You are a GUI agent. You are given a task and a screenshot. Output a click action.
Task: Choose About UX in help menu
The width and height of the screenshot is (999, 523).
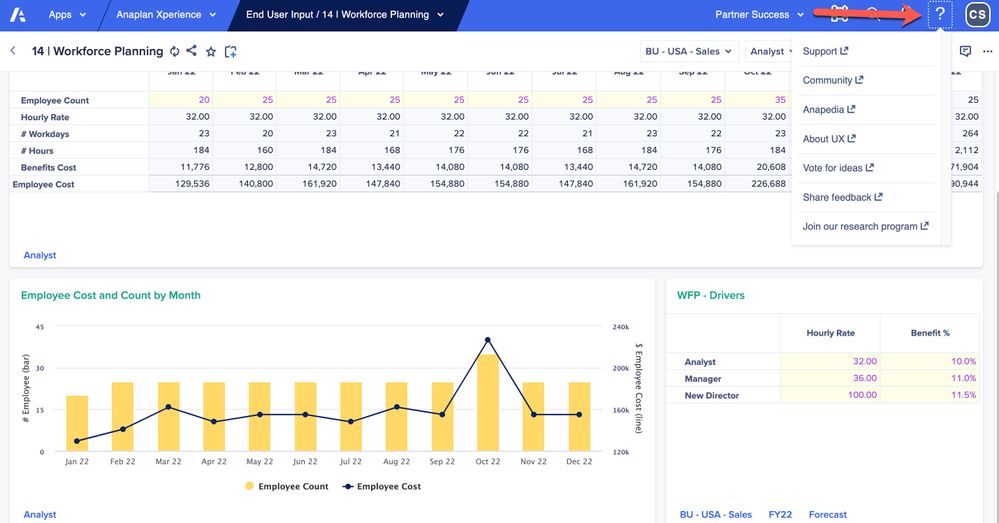tap(829, 139)
